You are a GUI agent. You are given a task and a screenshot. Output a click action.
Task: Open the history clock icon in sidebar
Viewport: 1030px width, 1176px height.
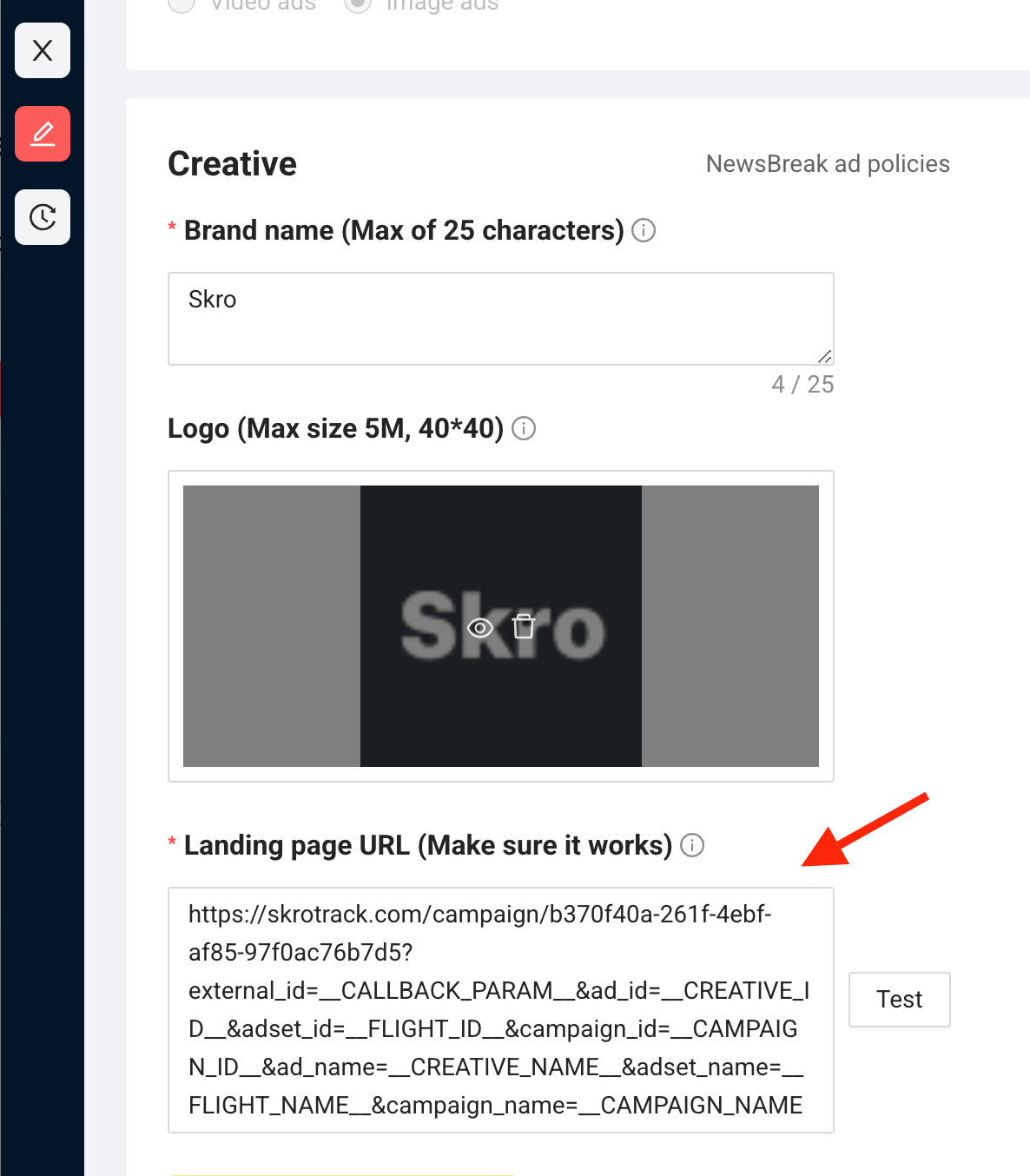[x=43, y=217]
